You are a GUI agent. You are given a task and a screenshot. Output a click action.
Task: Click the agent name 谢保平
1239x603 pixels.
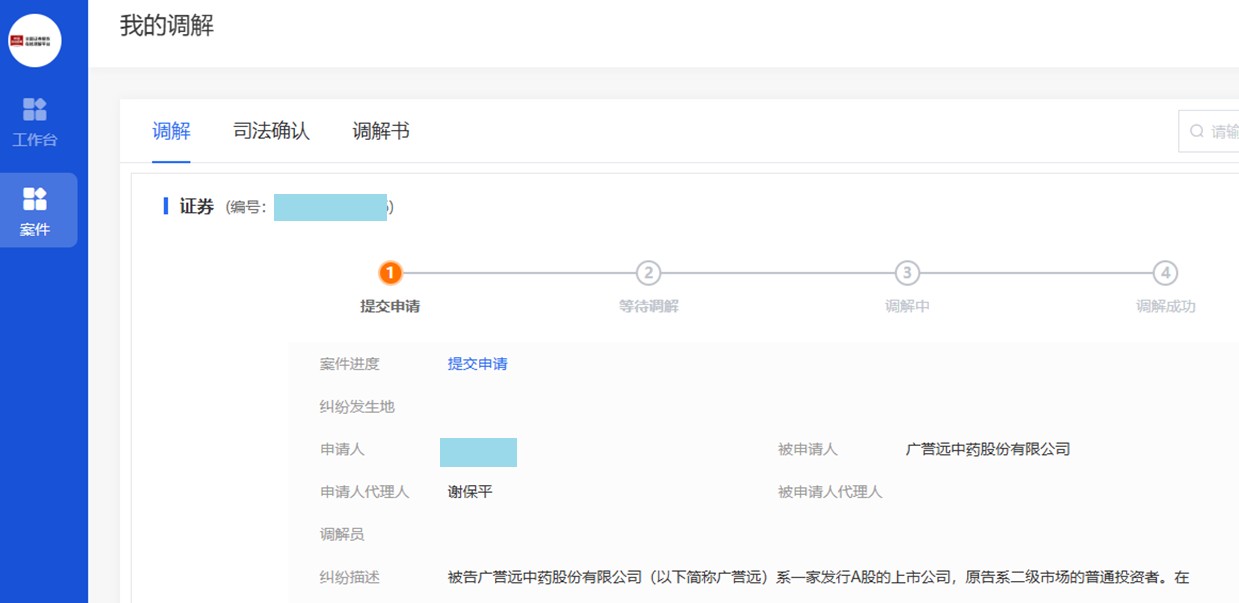pyautogui.click(x=470, y=492)
